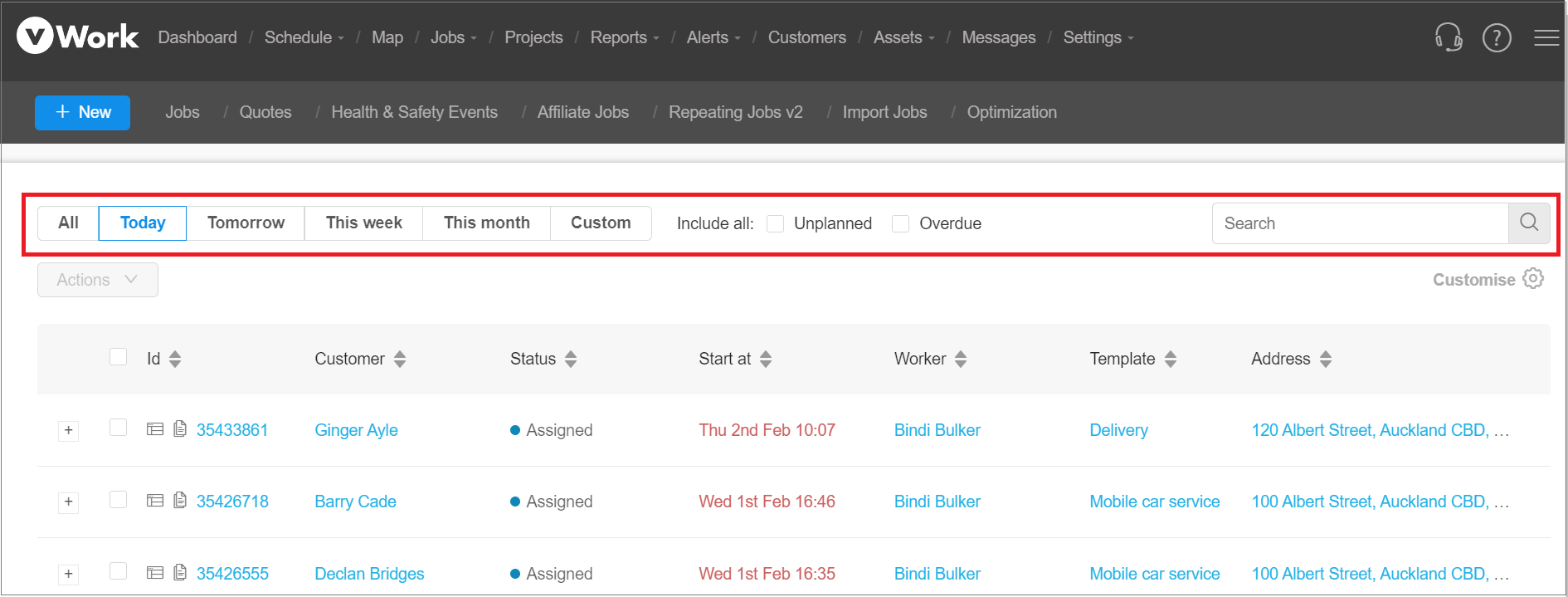Open the Affiliate Jobs sub-tab
This screenshot has width=1568, height=597.
pos(583,112)
